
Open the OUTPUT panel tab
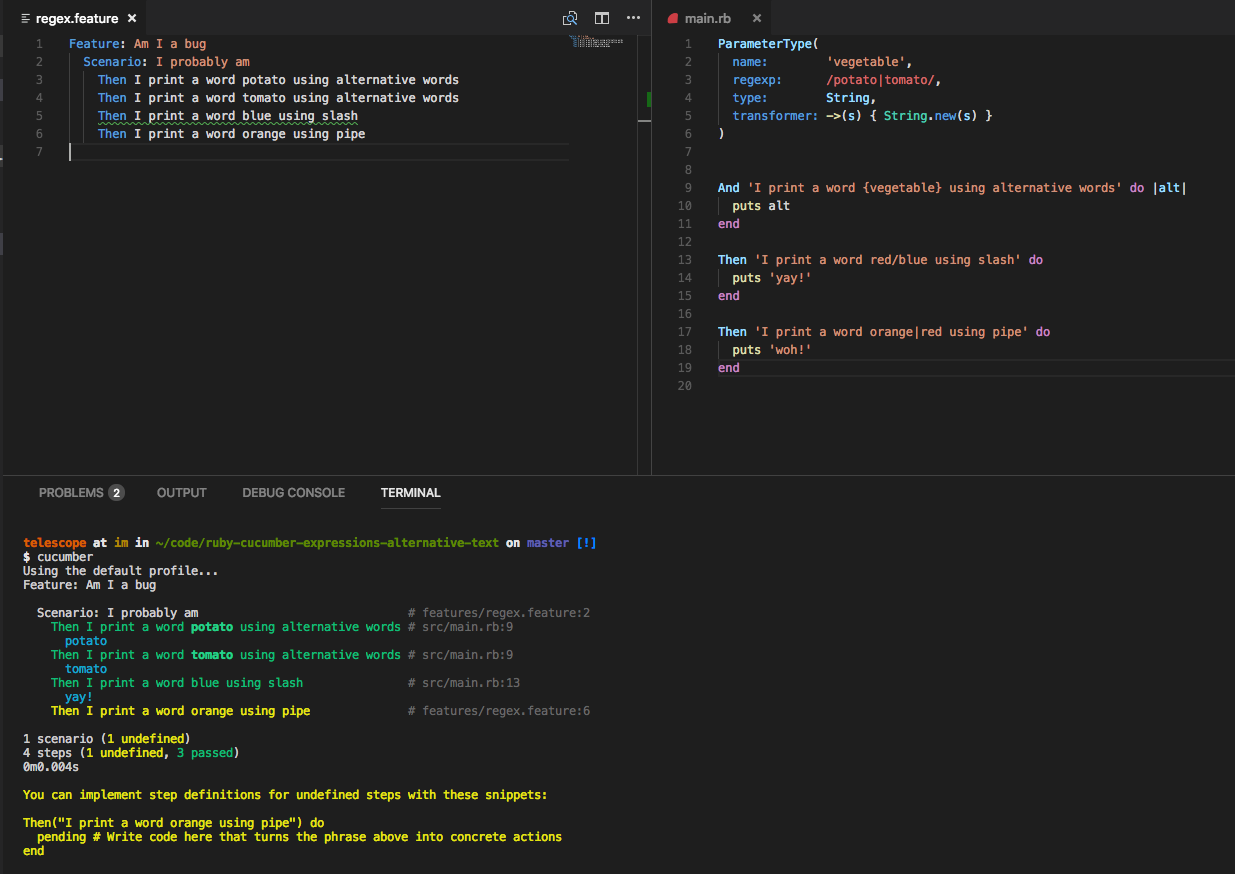coord(182,493)
